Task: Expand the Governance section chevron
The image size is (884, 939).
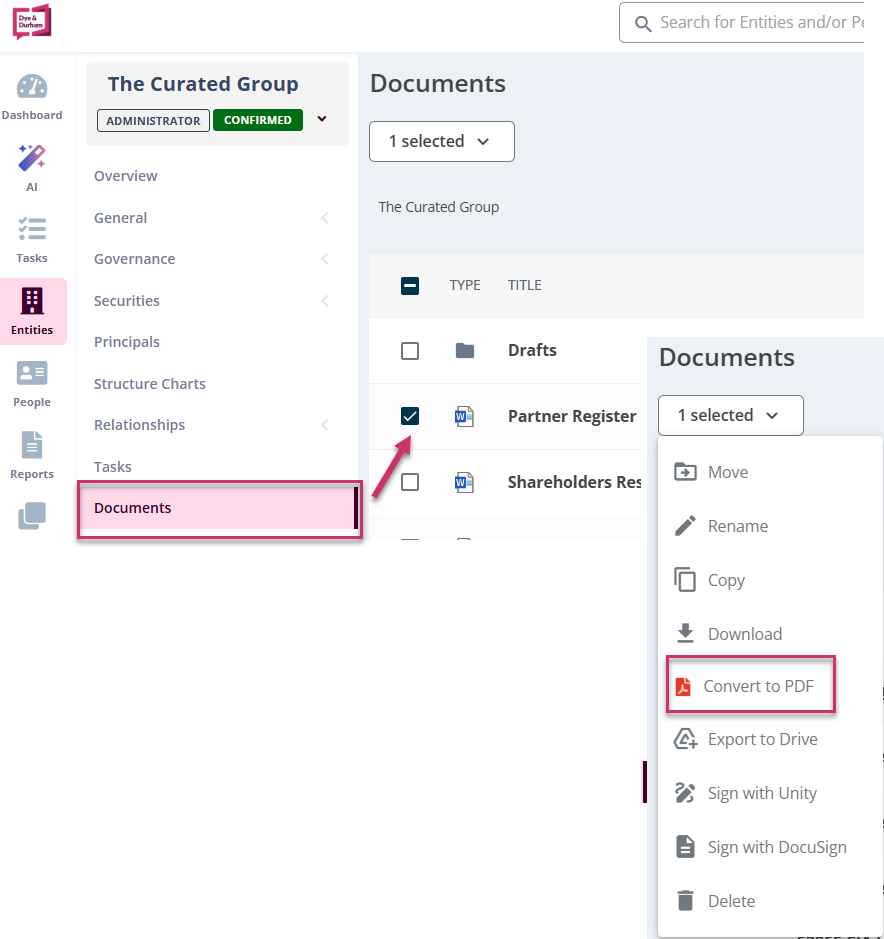Action: coord(325,259)
